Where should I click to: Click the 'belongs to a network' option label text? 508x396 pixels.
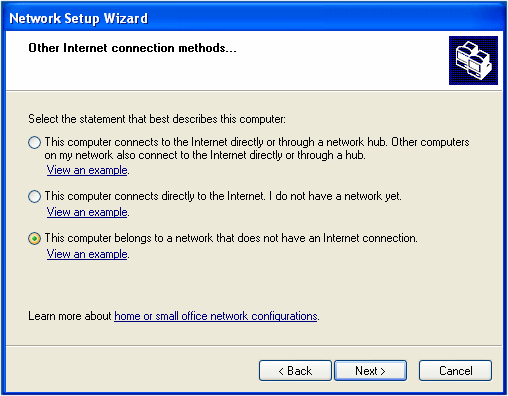231,238
